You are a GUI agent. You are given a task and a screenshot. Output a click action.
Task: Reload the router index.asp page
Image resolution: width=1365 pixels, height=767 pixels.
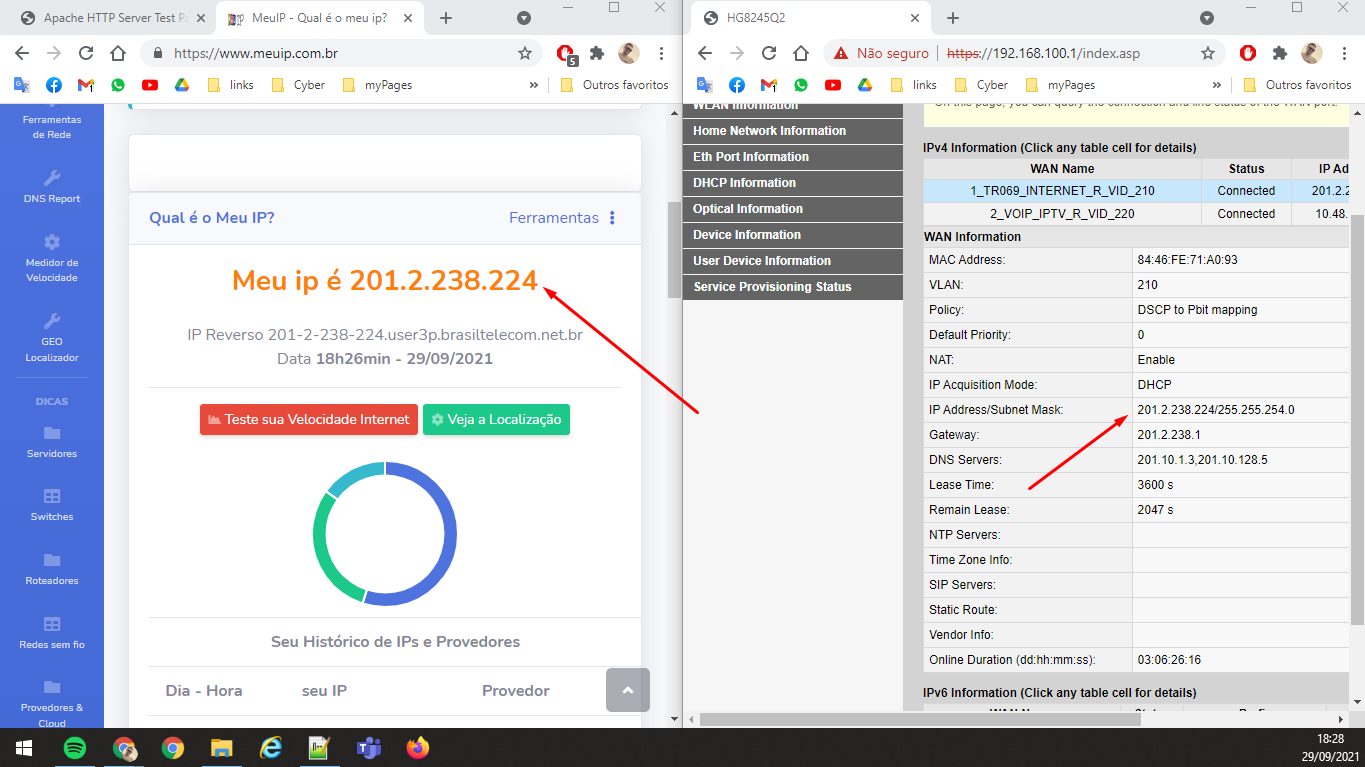pyautogui.click(x=768, y=53)
